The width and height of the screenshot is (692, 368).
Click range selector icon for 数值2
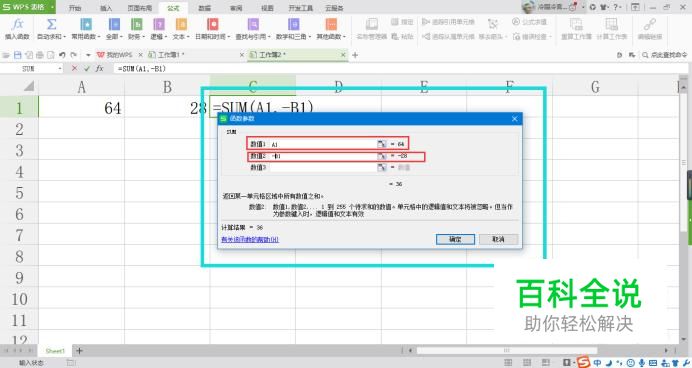pos(382,156)
